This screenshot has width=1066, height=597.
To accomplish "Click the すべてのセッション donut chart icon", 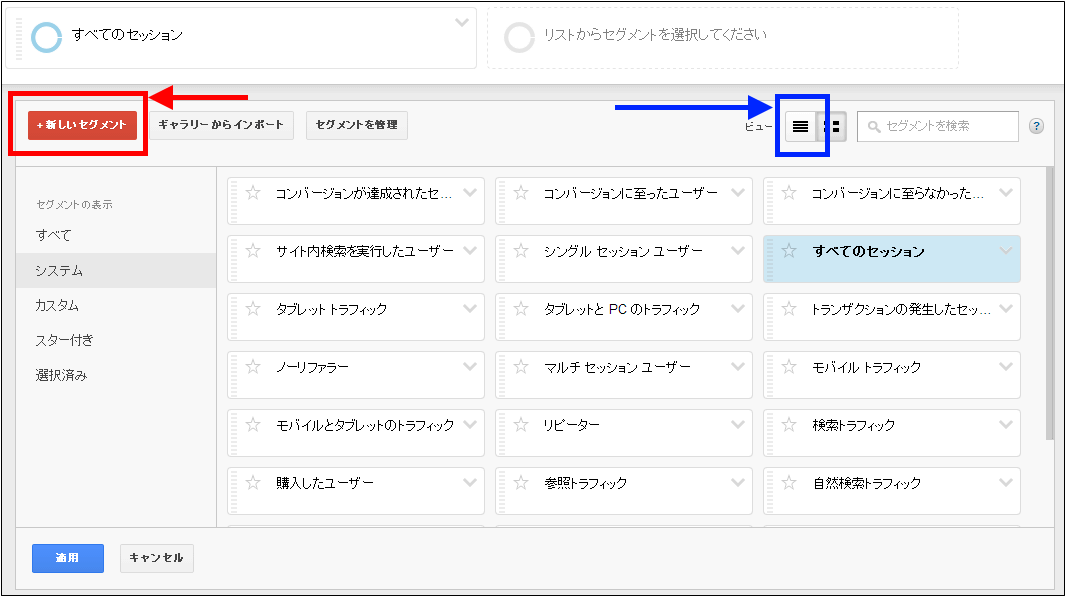I will pos(46,37).
